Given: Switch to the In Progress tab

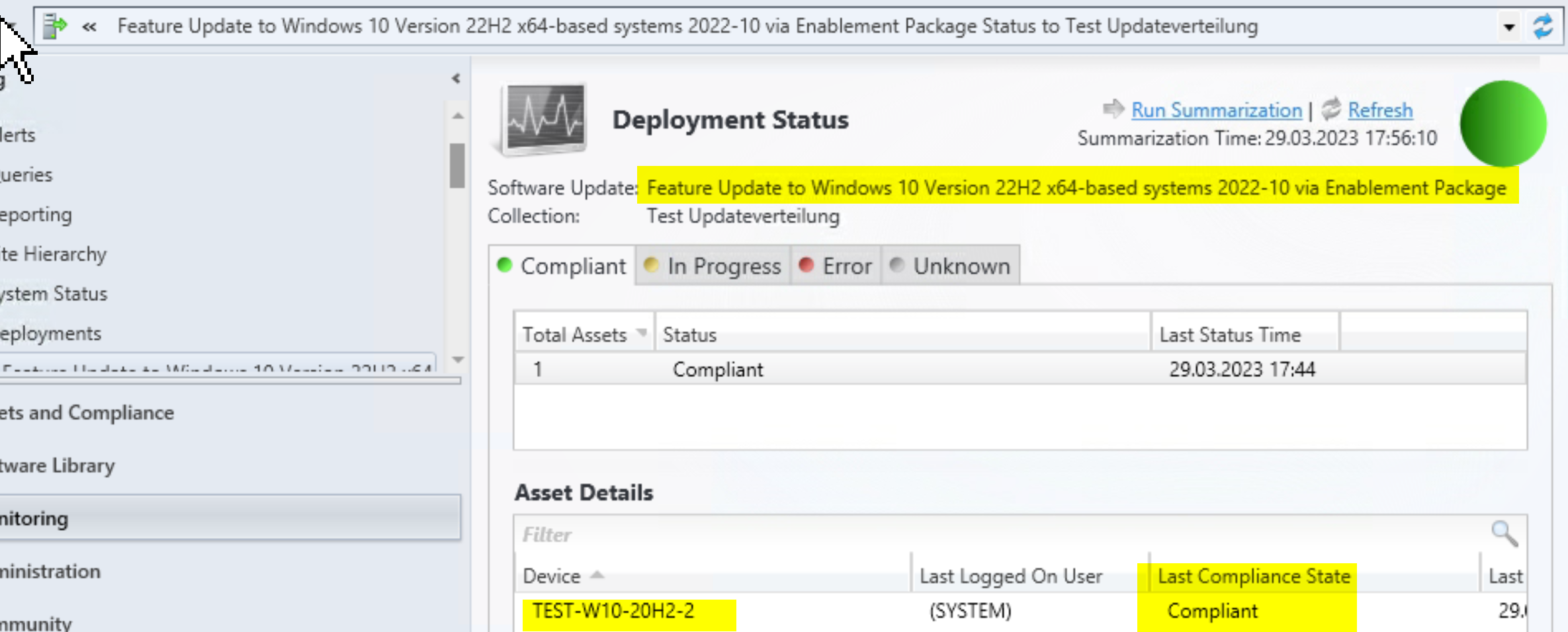Looking at the screenshot, I should pos(713,266).
